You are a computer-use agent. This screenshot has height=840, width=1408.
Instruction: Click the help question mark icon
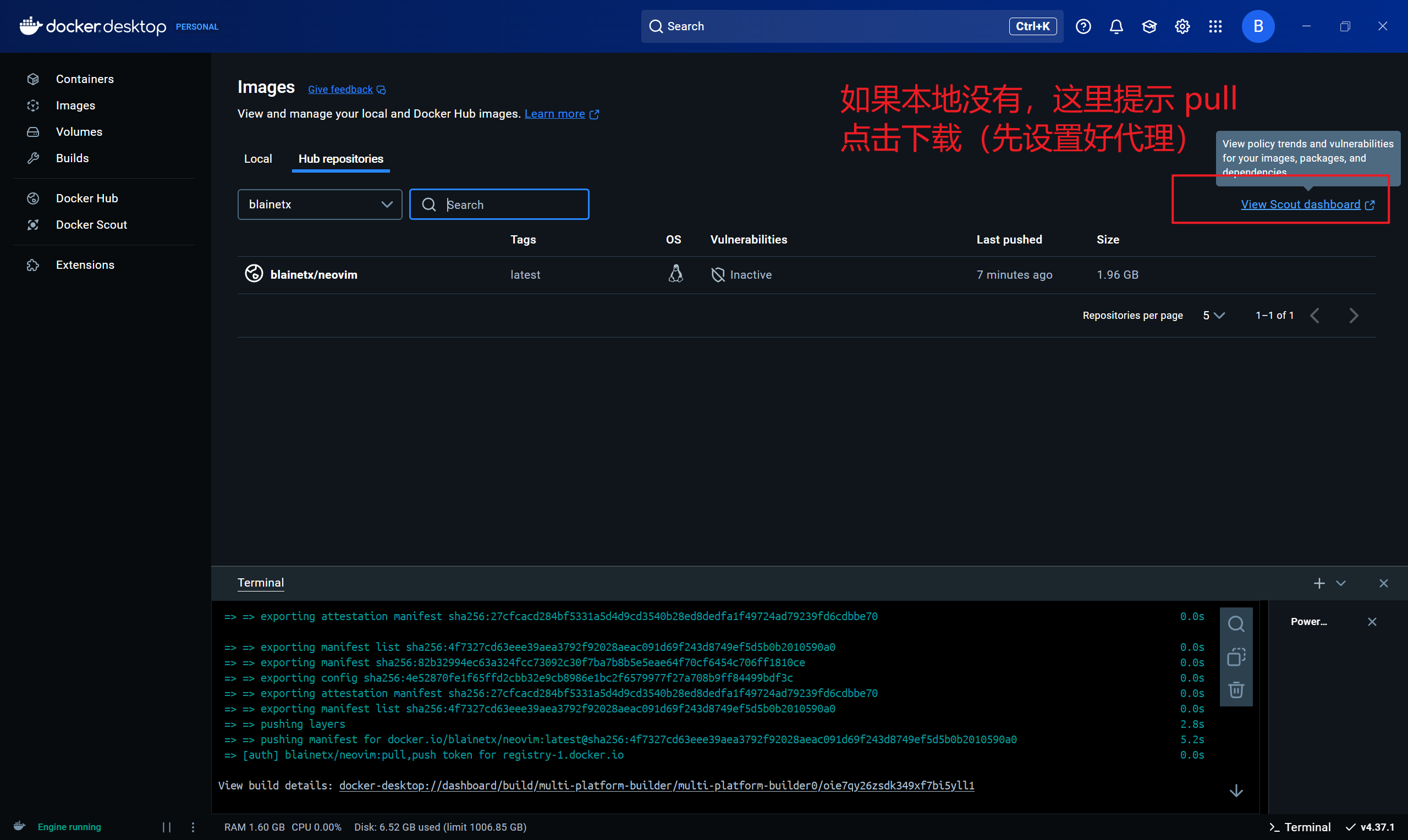coord(1083,26)
